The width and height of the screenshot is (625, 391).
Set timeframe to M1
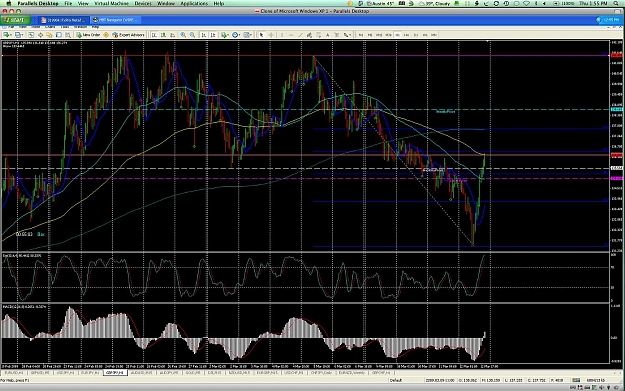click(x=361, y=35)
